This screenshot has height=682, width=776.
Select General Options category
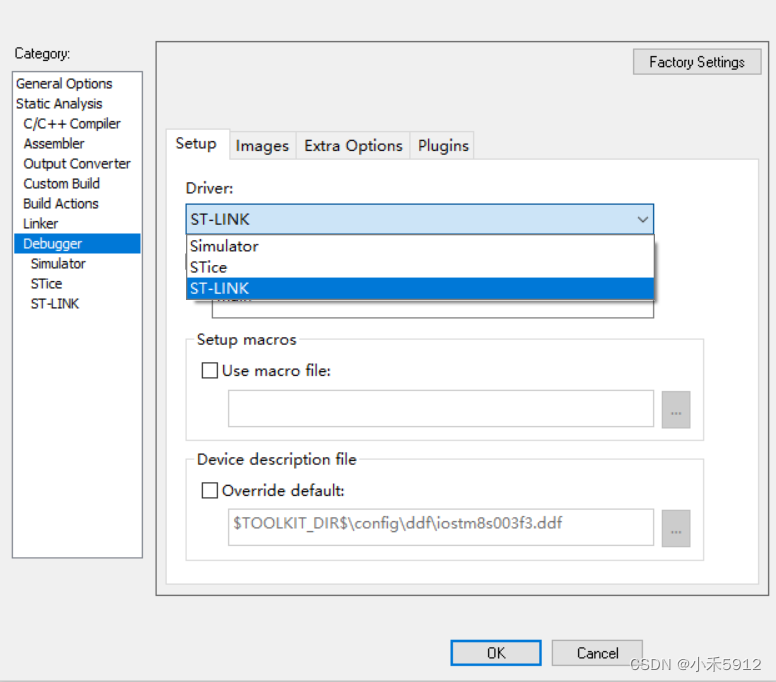(x=64, y=84)
